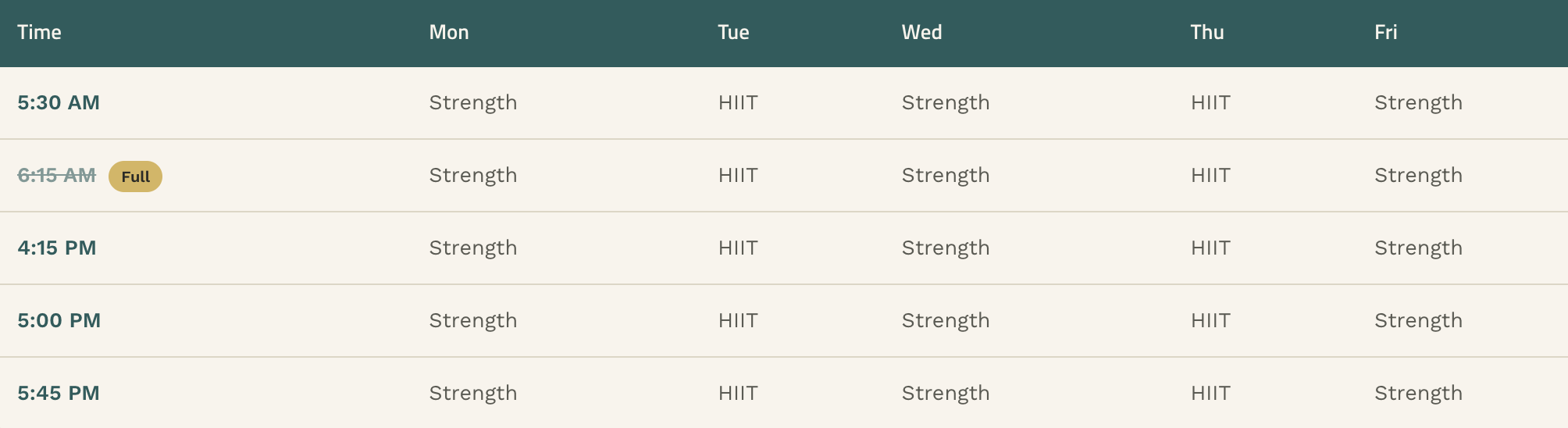
Task: Select the 5:30 AM time slot
Action: click(x=59, y=103)
